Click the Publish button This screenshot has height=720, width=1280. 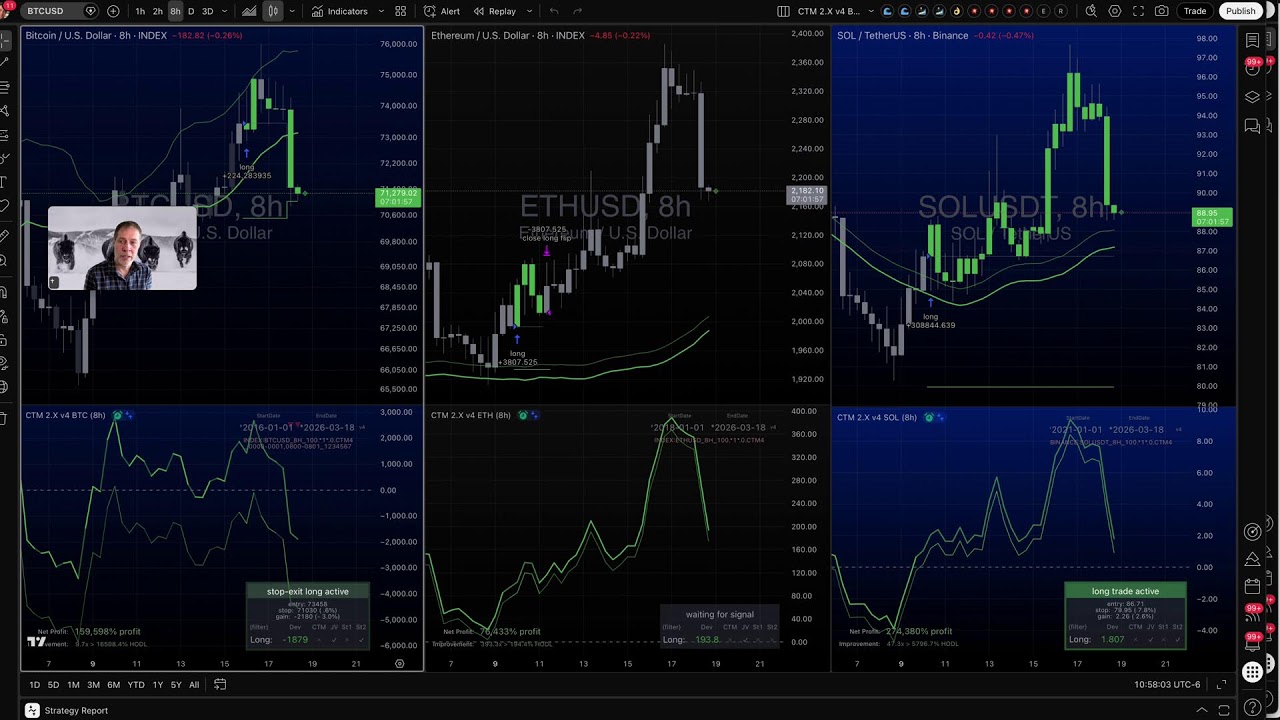click(1241, 11)
